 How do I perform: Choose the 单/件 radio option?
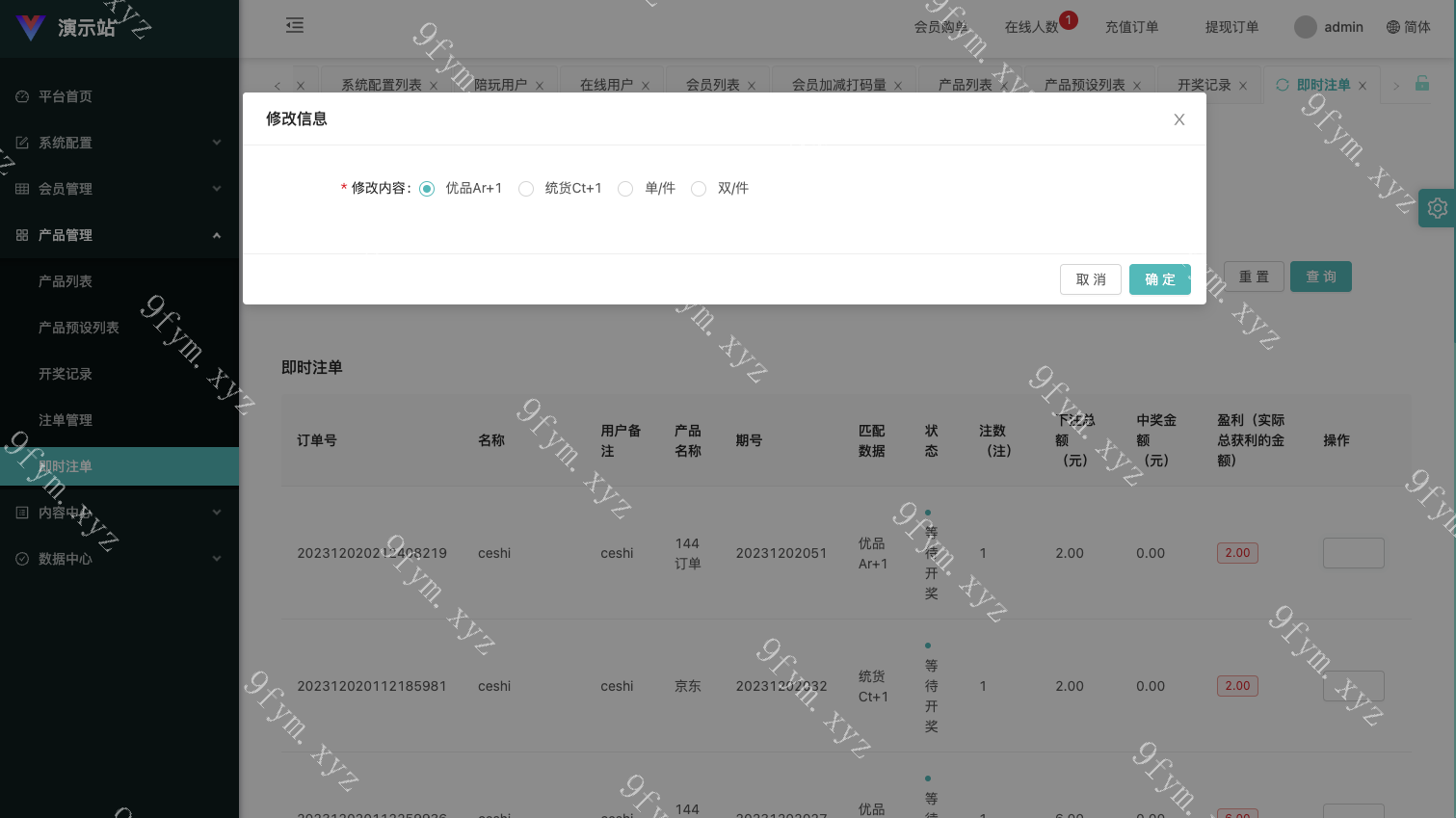(625, 189)
